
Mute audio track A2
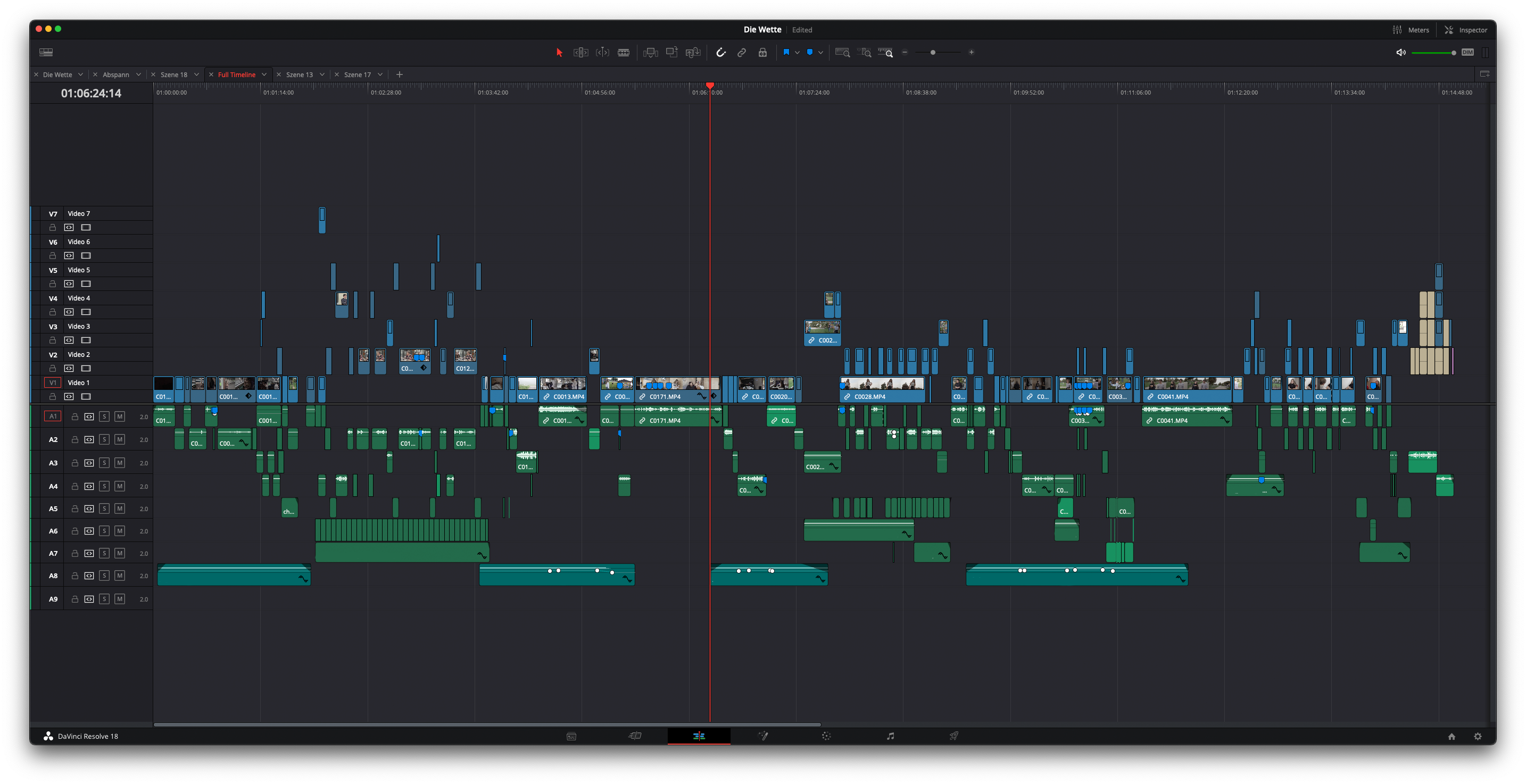120,439
